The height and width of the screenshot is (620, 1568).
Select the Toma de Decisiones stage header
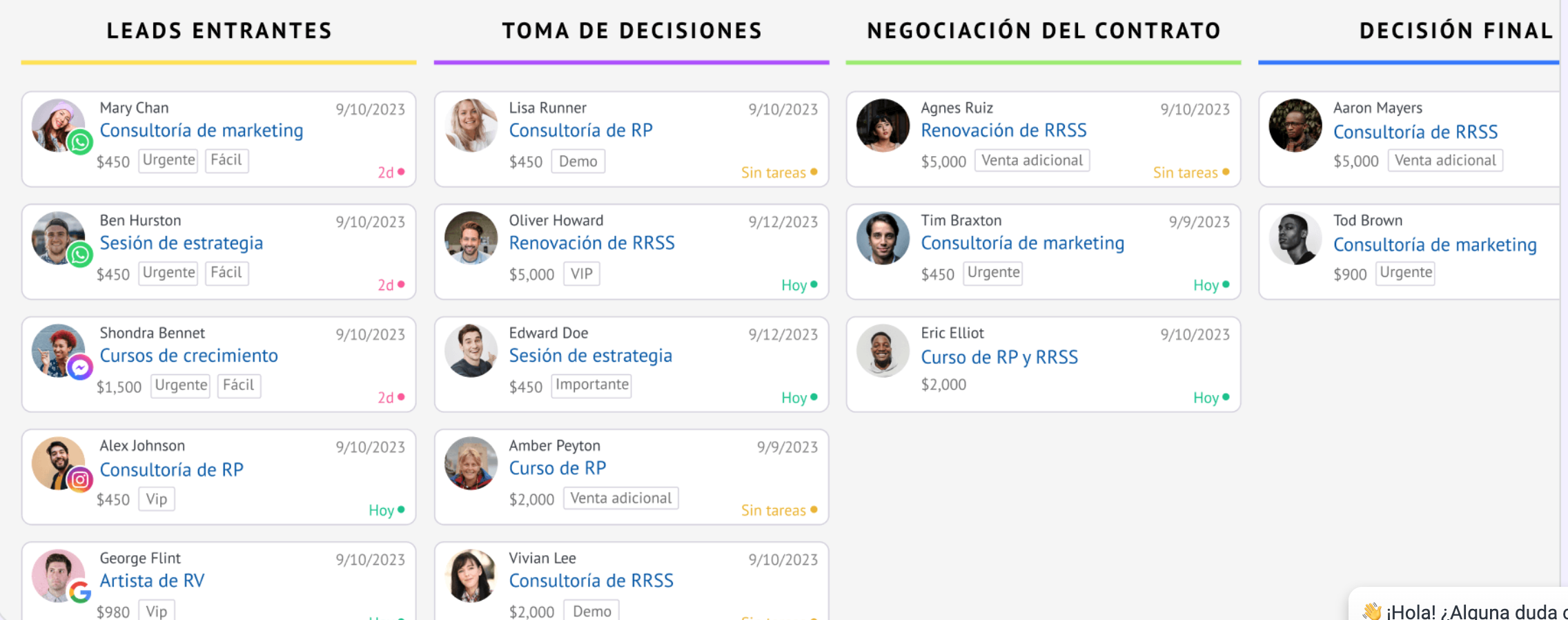[631, 31]
